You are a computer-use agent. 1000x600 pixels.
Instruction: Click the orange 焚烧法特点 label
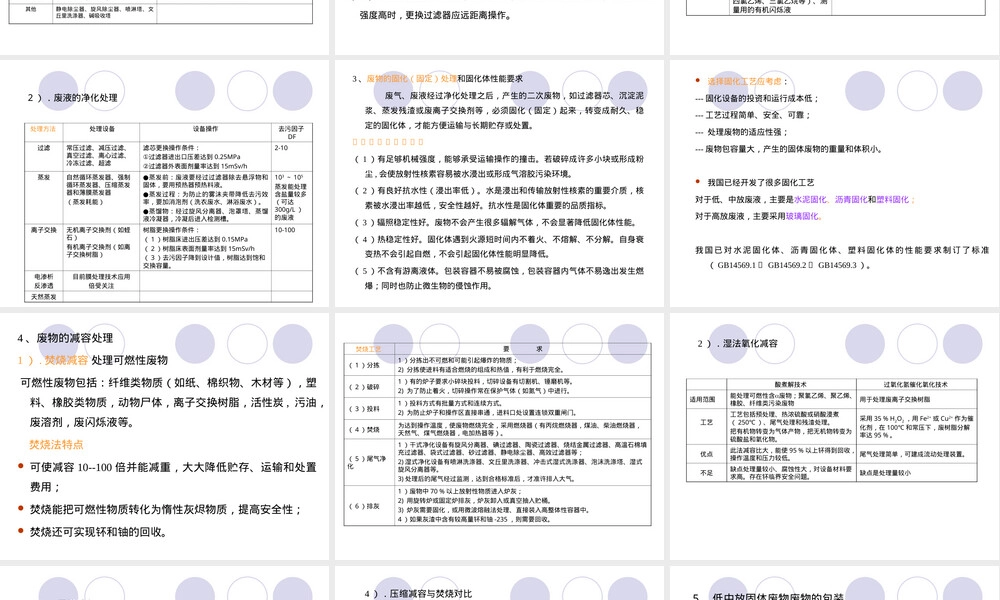click(x=56, y=444)
